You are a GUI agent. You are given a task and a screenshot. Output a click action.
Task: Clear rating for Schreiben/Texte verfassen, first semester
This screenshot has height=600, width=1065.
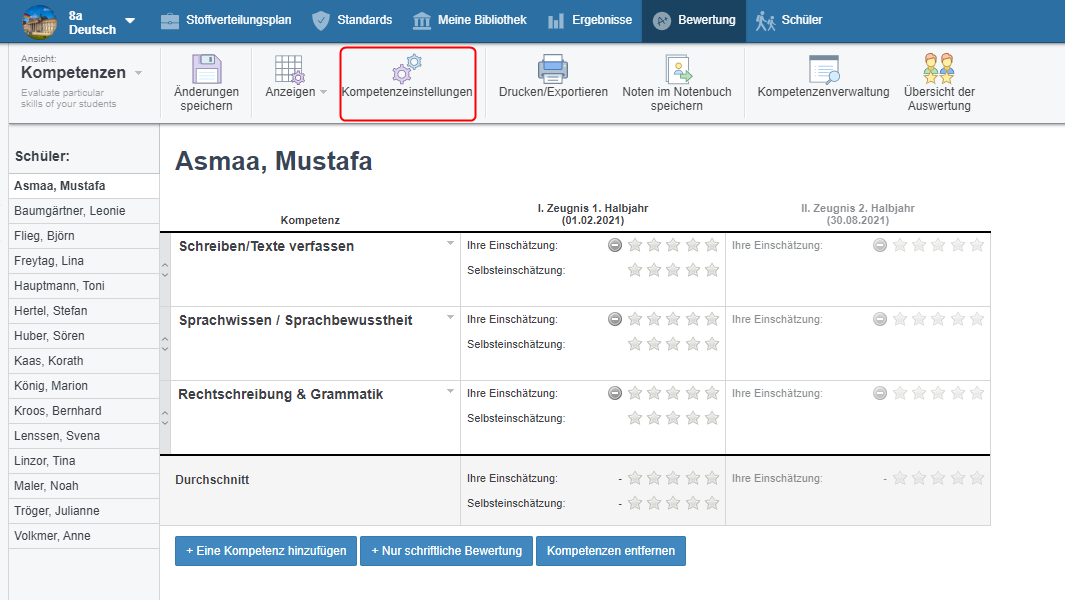click(615, 245)
